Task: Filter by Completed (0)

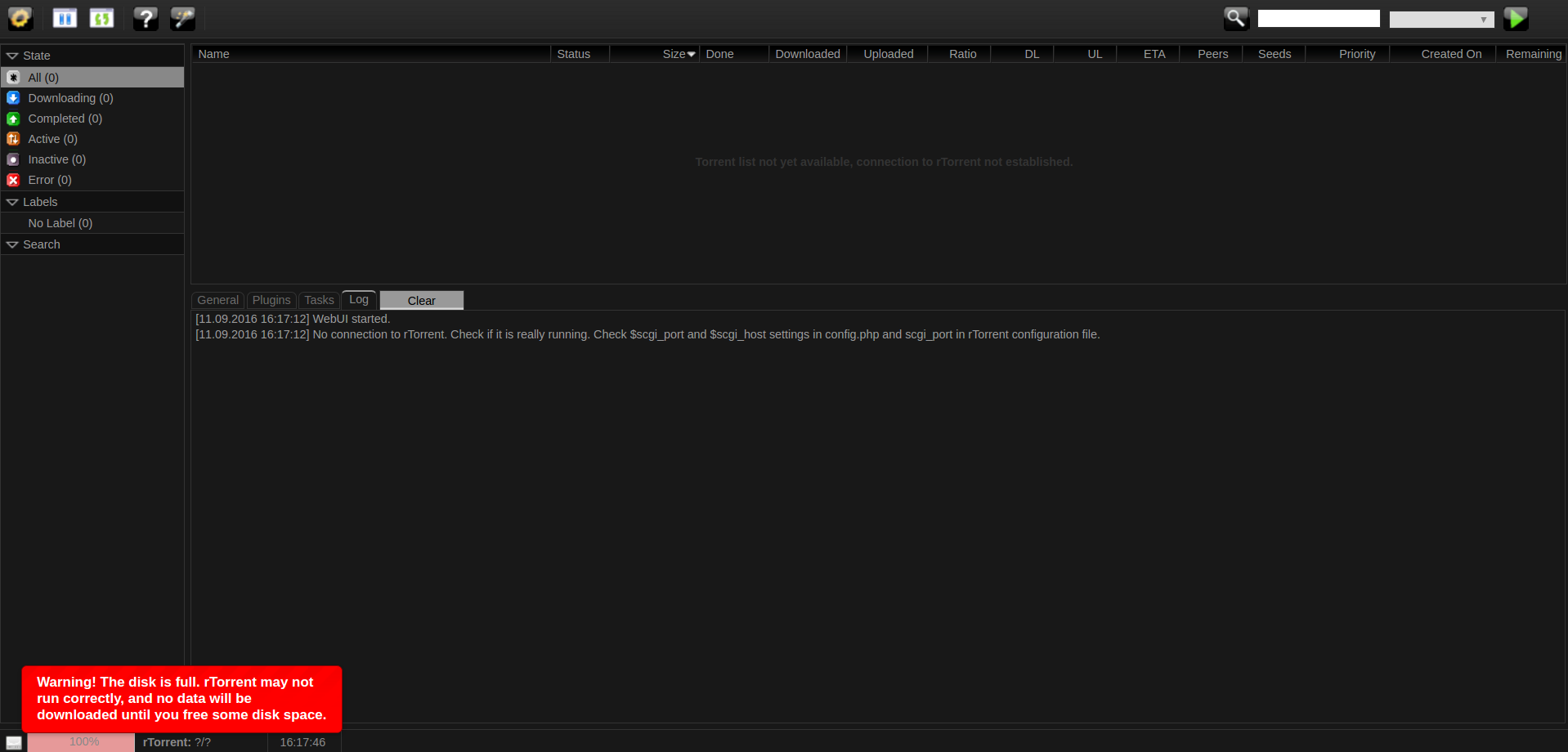Action: pos(92,119)
